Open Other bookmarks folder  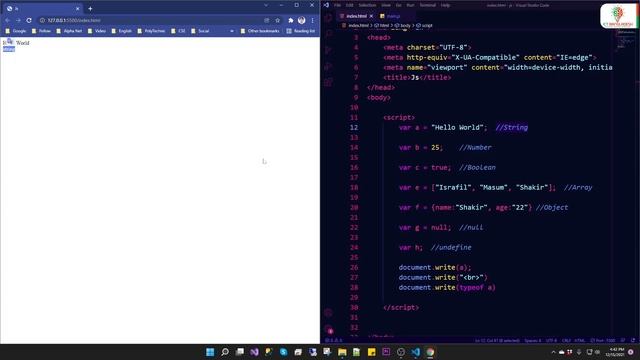point(260,31)
